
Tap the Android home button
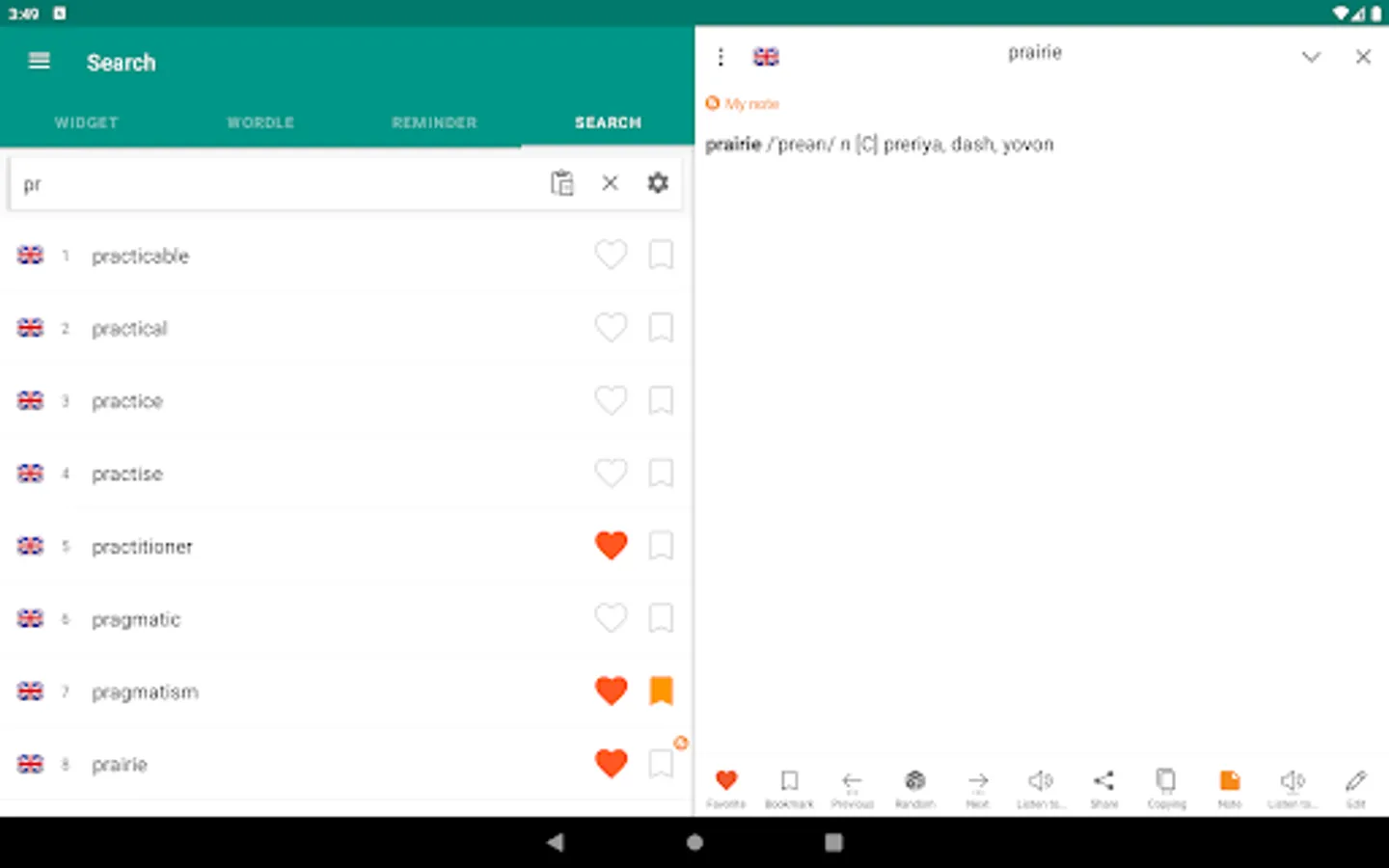click(x=694, y=842)
